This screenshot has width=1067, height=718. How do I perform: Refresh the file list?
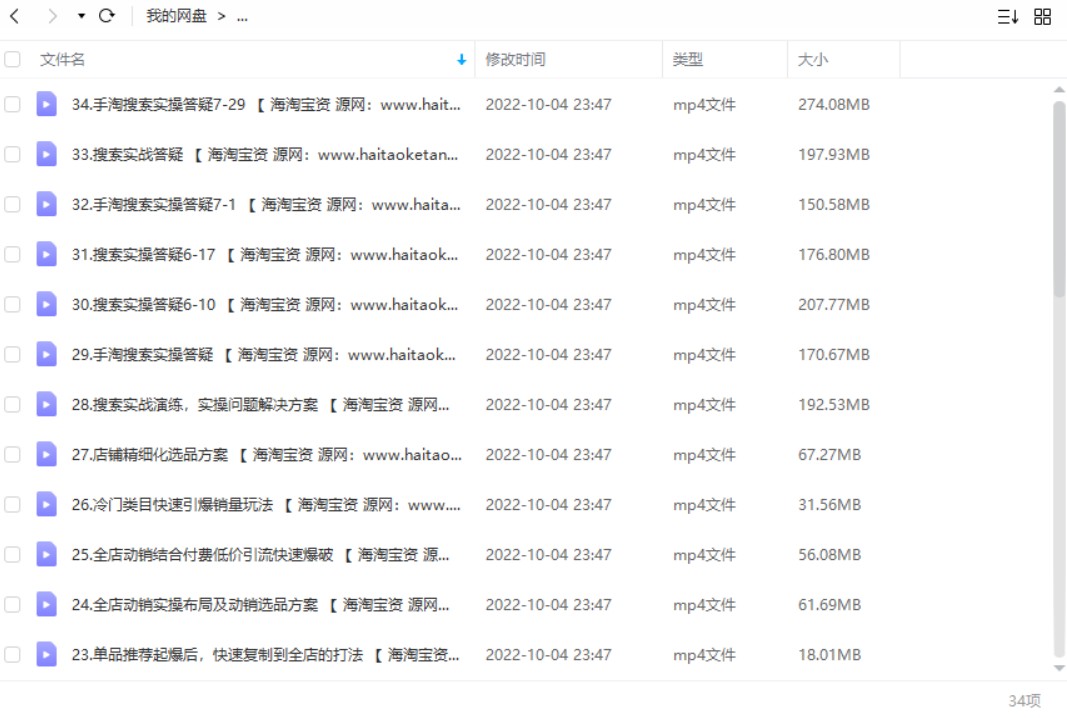coord(107,16)
